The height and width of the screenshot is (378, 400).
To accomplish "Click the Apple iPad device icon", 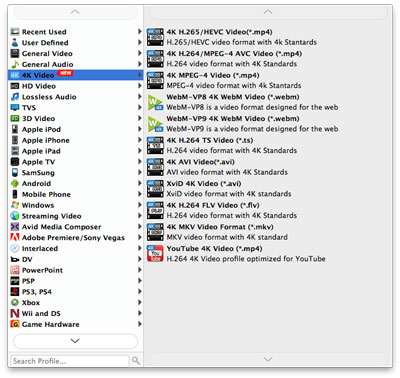I will click(15, 151).
